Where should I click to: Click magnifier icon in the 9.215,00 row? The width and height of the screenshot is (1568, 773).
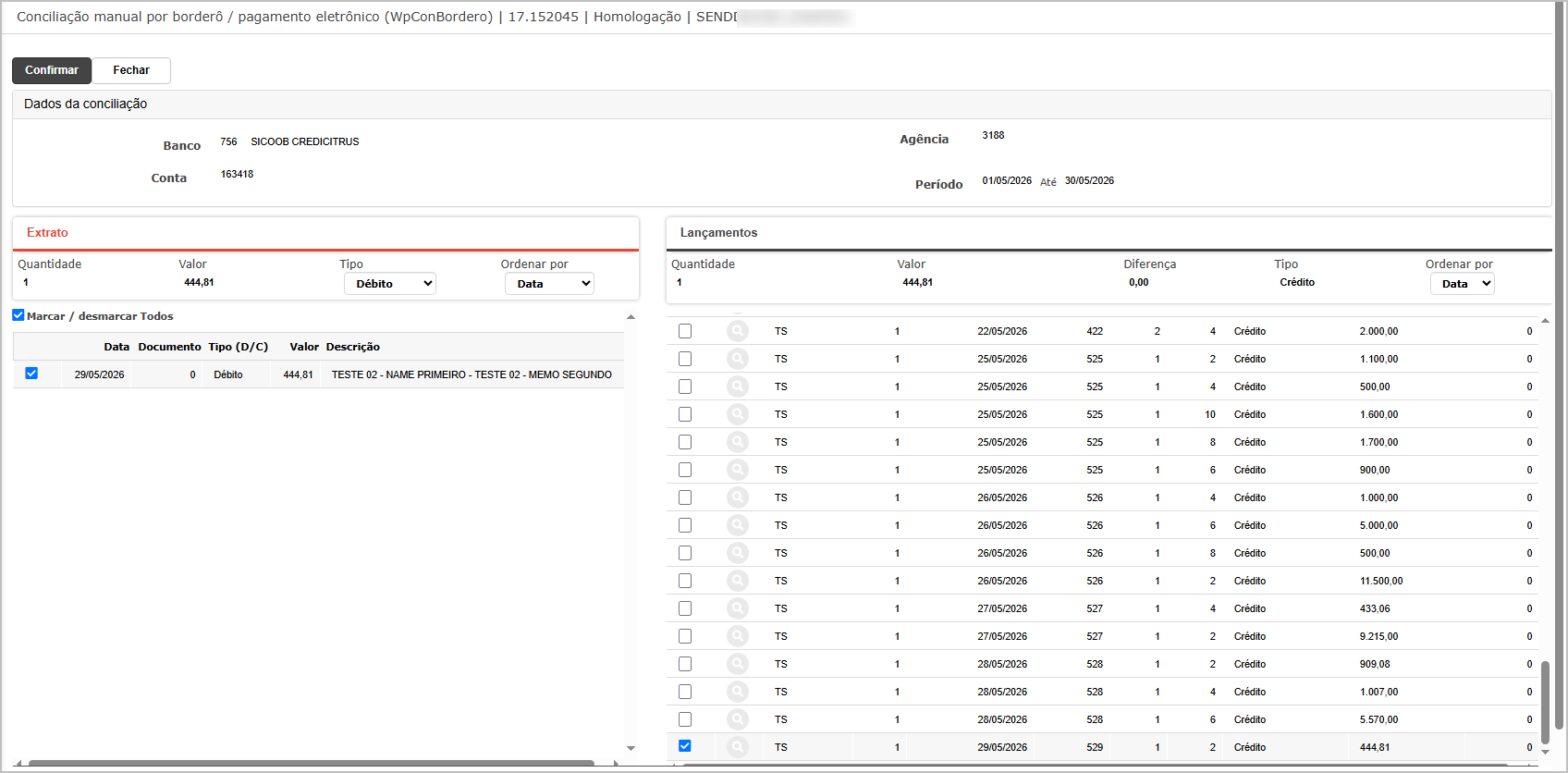click(x=738, y=636)
